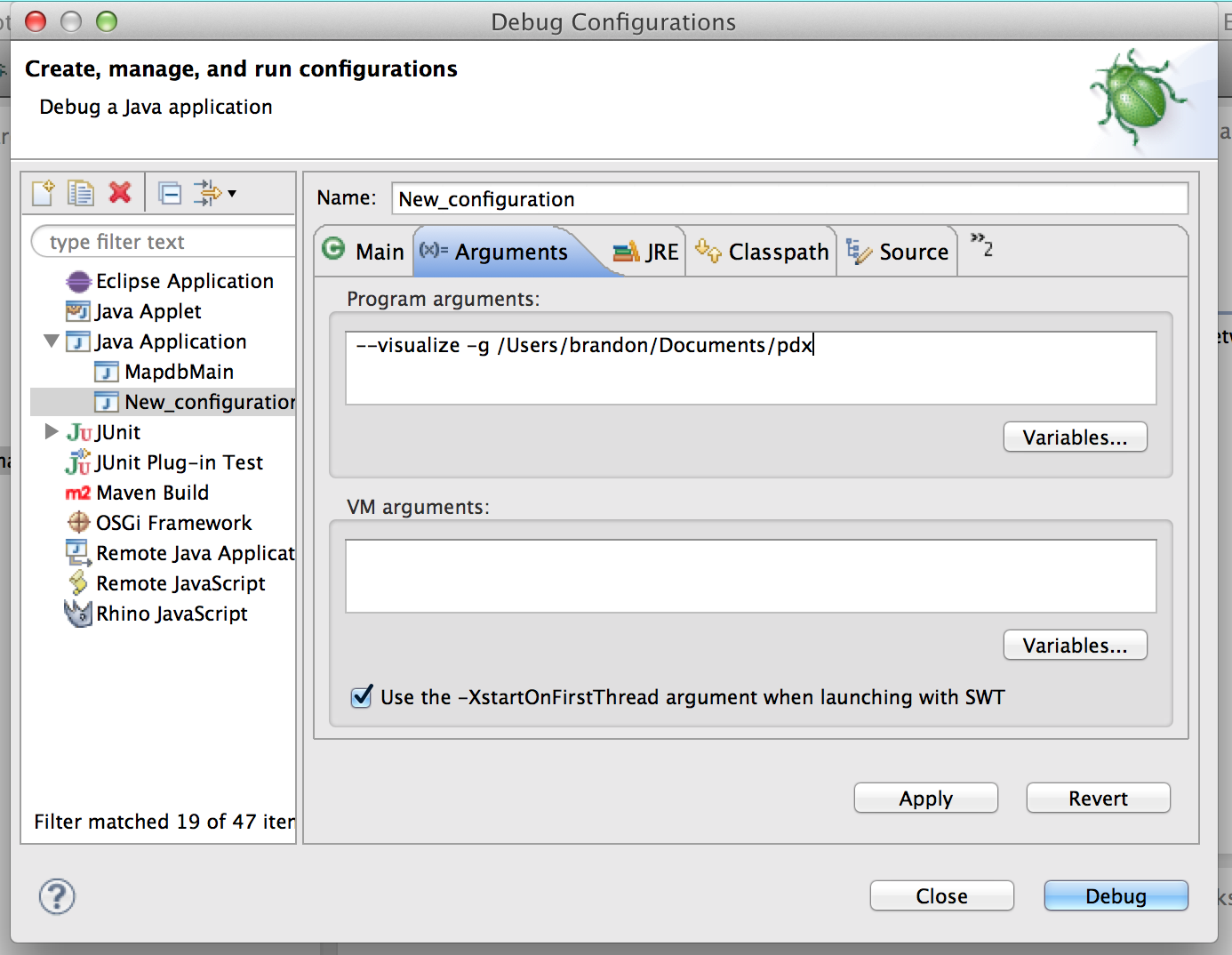Open the filter options dropdown arrow
Viewport: 1232px width, 955px height.
click(x=232, y=193)
